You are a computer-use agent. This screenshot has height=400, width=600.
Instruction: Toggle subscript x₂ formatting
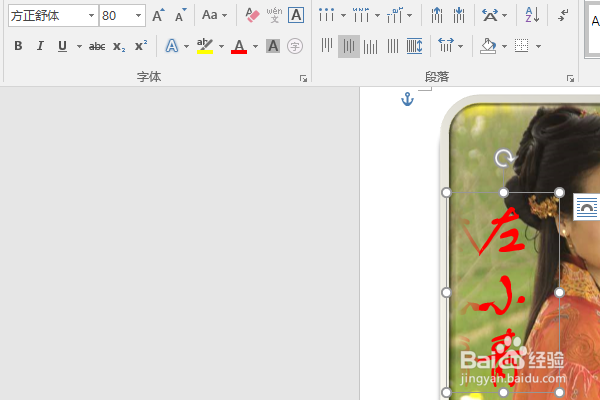[x=119, y=46]
